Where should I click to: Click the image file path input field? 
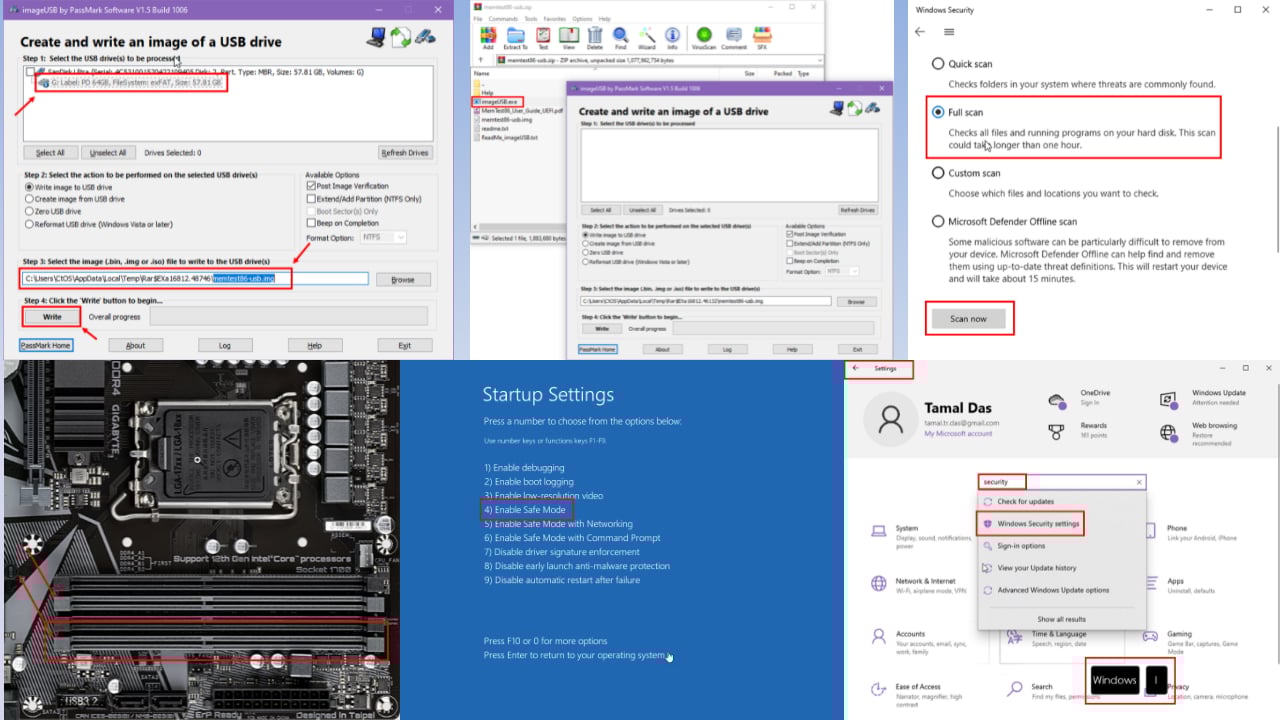pos(195,278)
